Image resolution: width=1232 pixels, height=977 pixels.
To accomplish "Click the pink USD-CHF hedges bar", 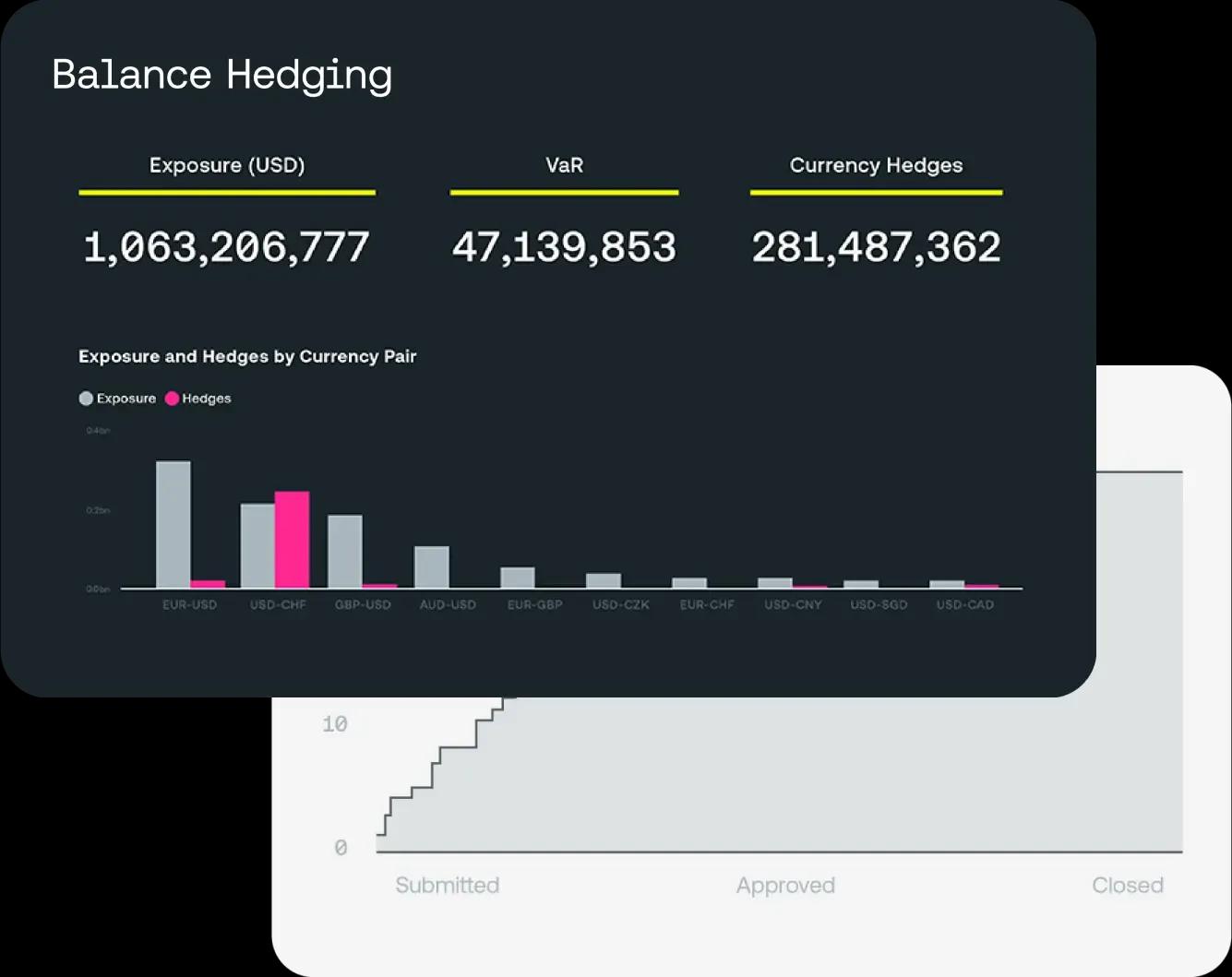I will (x=292, y=540).
